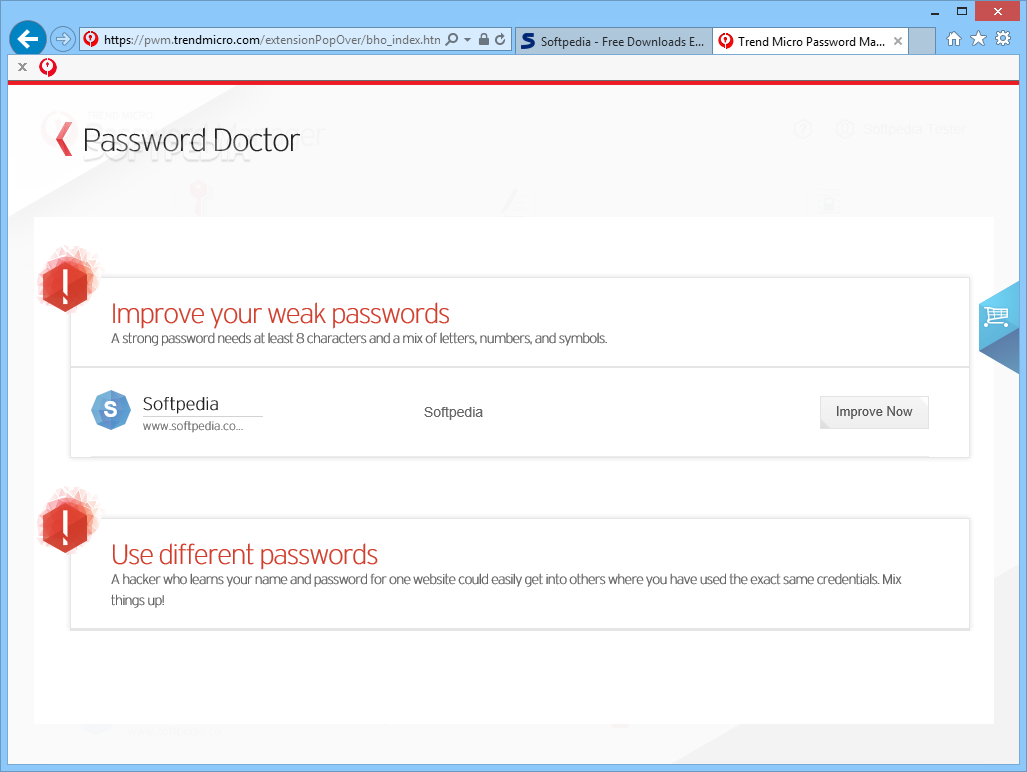Close the browser window
Viewport: 1027px width, 772px height.
[998, 11]
